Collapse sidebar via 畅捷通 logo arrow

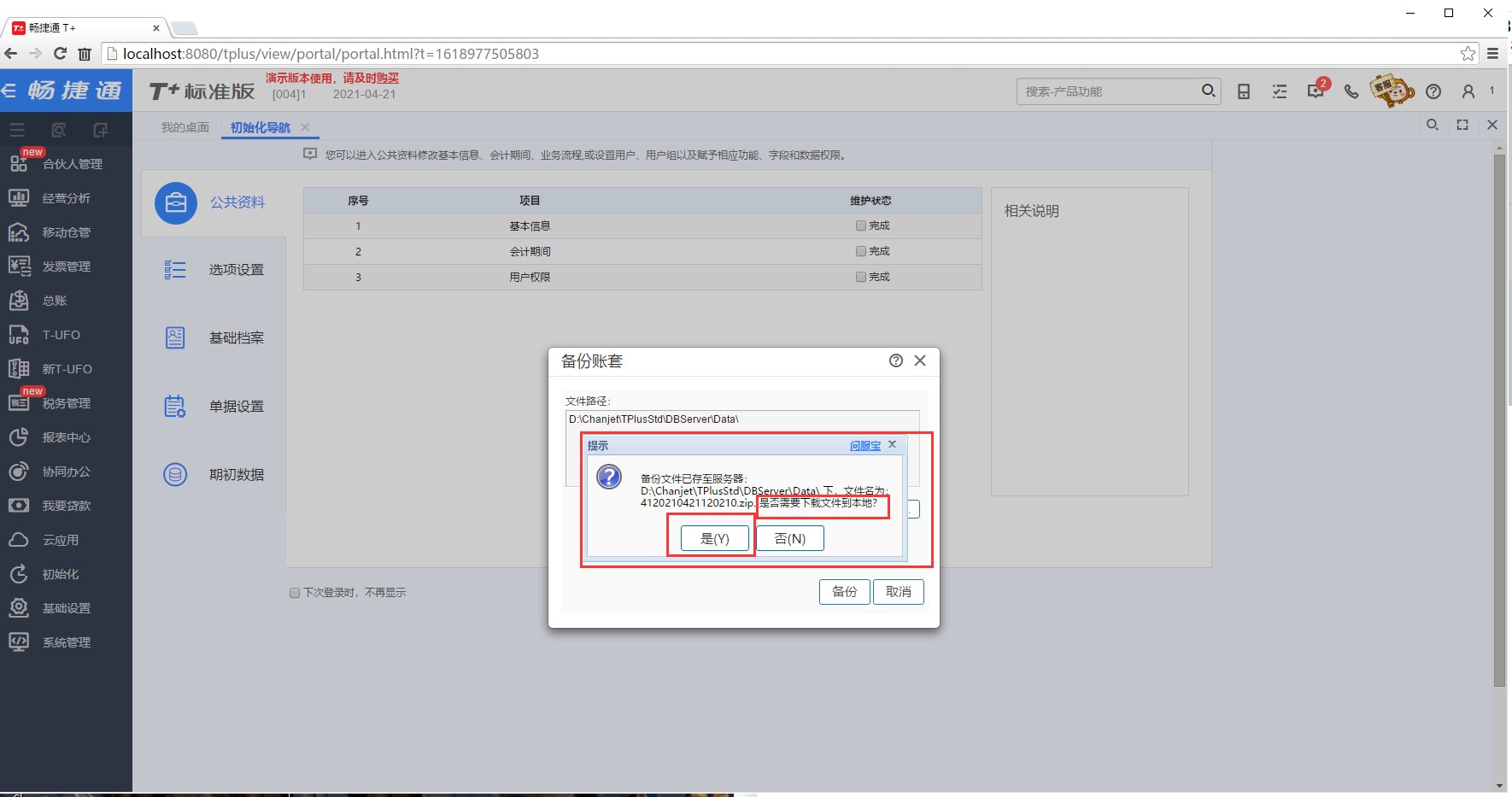coord(9,91)
